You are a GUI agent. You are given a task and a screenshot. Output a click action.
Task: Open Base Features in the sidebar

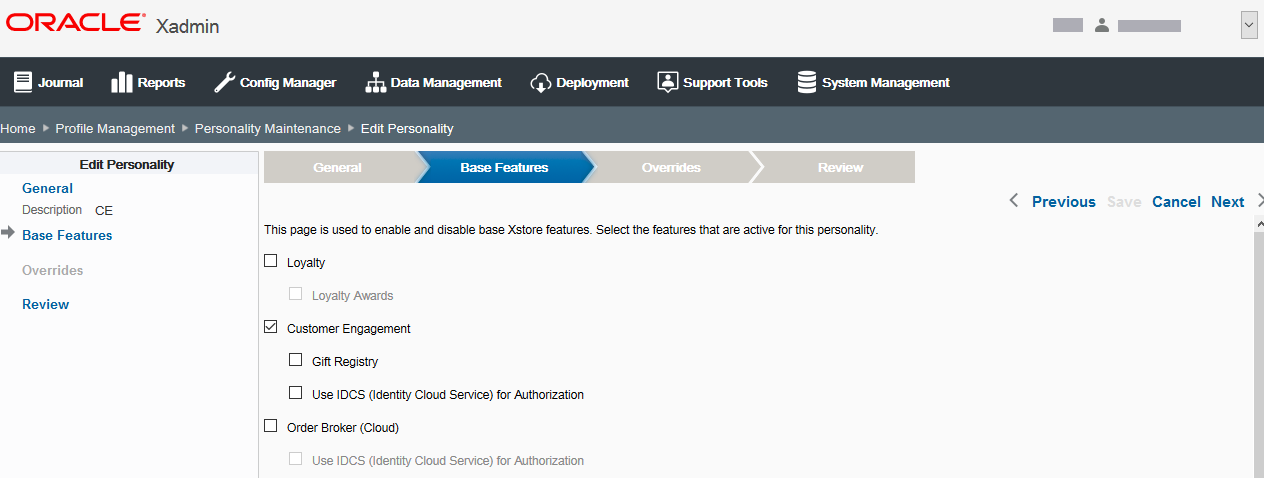67,235
